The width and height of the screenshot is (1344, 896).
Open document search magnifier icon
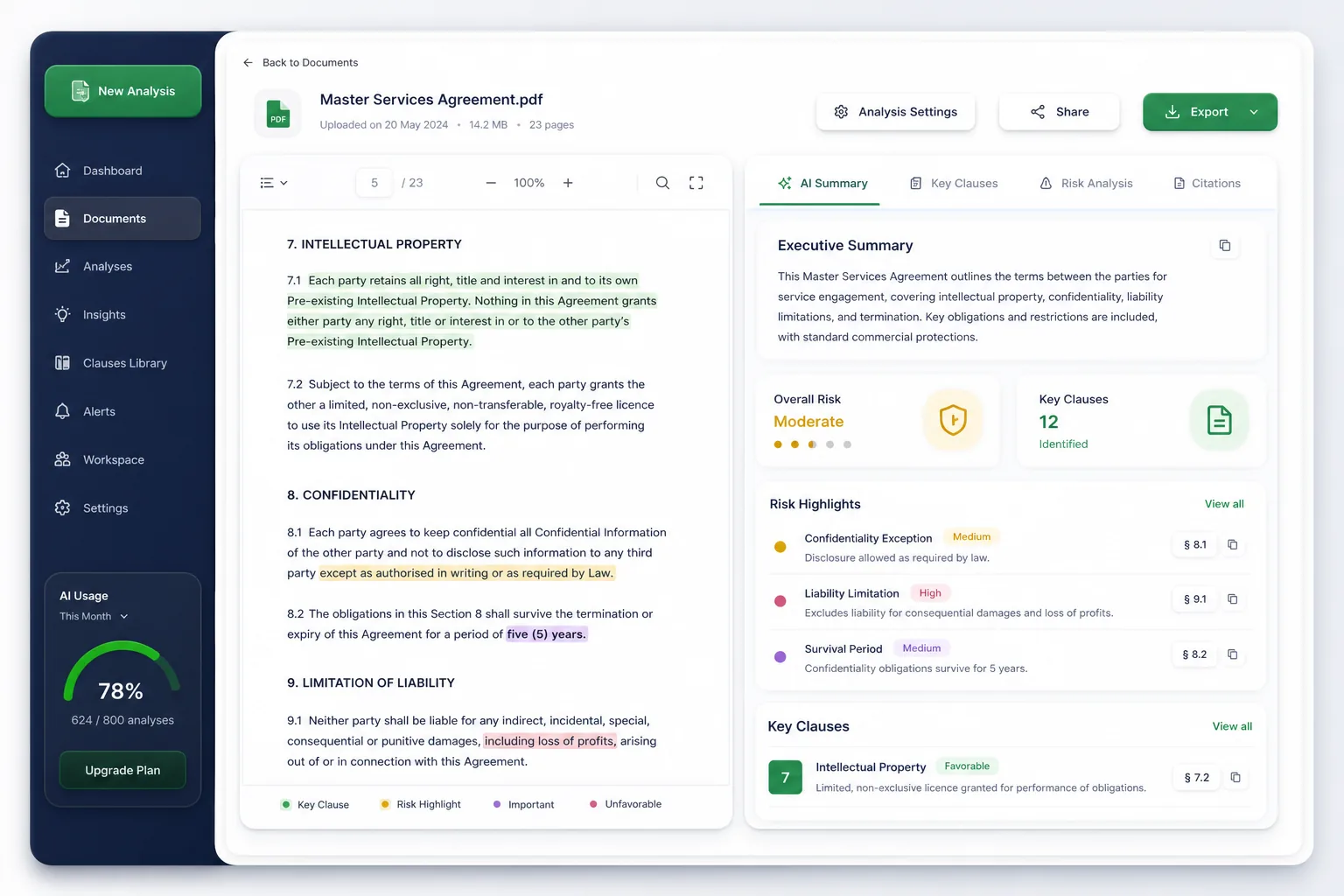(x=662, y=183)
